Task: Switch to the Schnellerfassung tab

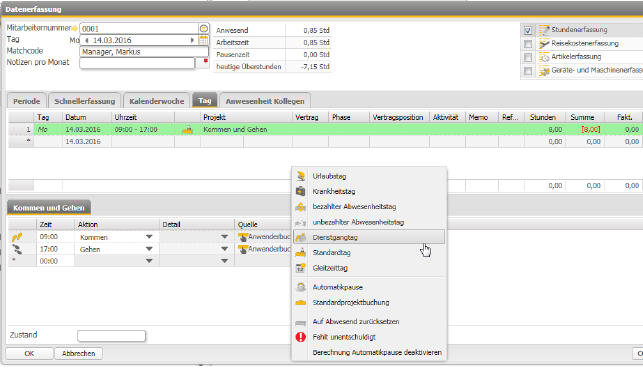Action: tap(85, 101)
